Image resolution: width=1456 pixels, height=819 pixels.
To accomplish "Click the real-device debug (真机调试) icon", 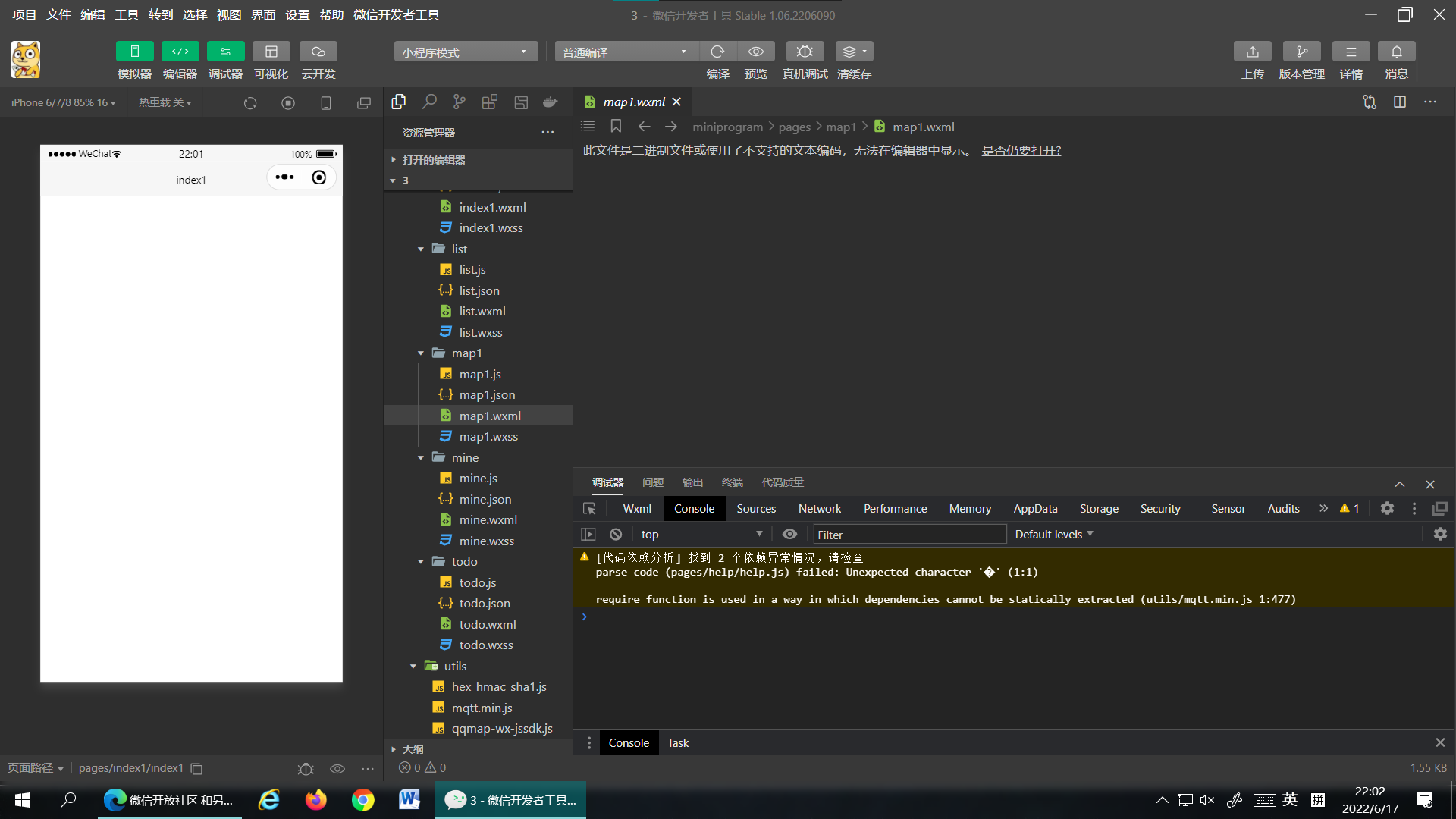I will tap(805, 52).
